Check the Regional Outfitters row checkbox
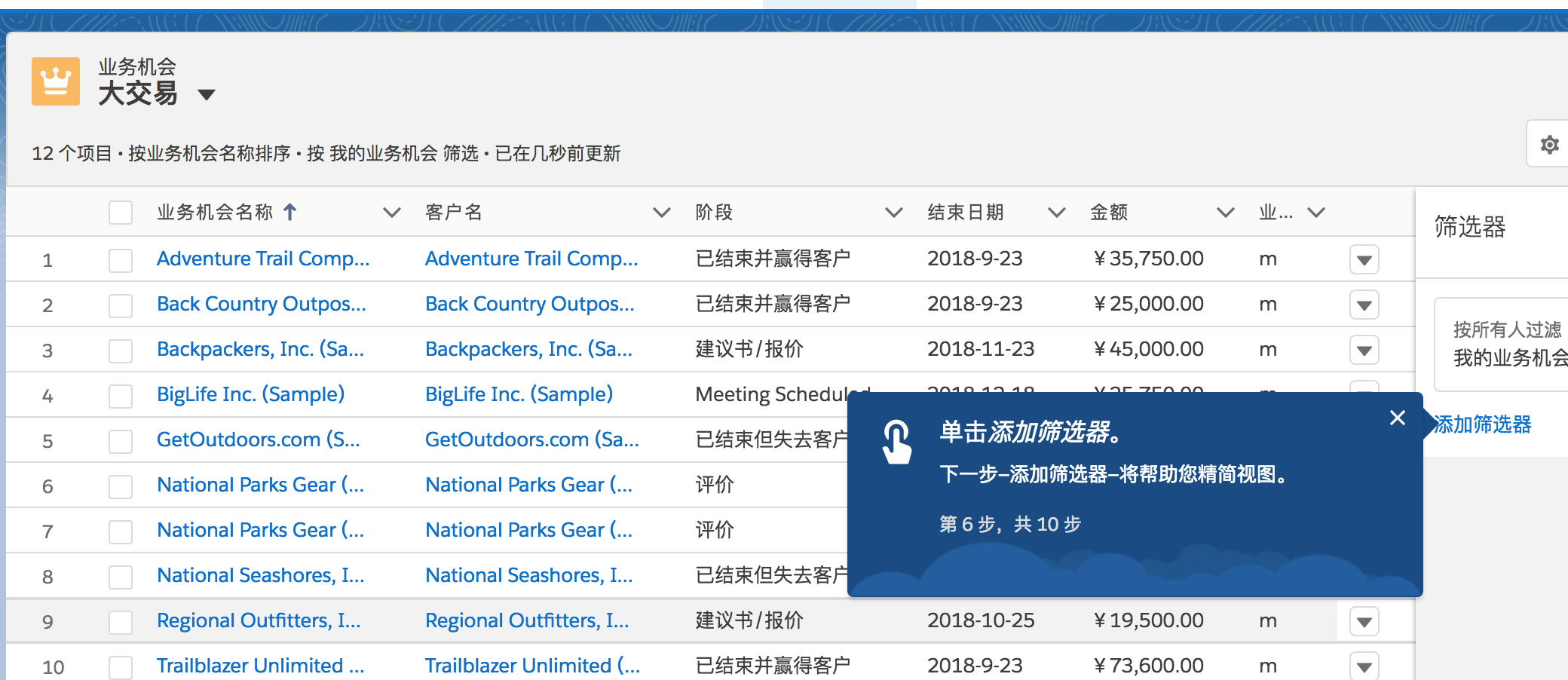The height and width of the screenshot is (680, 1568). 121,622
